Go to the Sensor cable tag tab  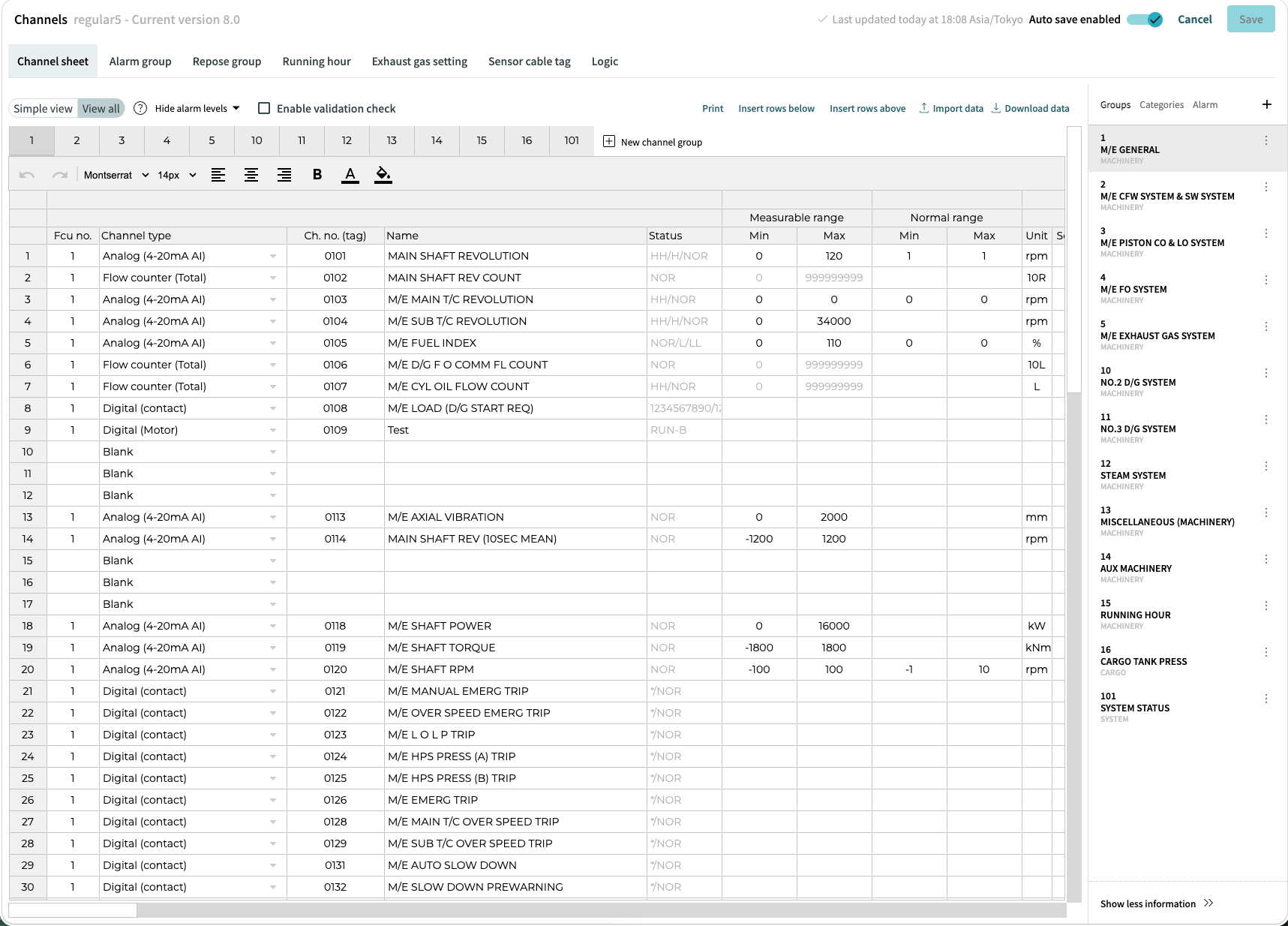click(530, 62)
